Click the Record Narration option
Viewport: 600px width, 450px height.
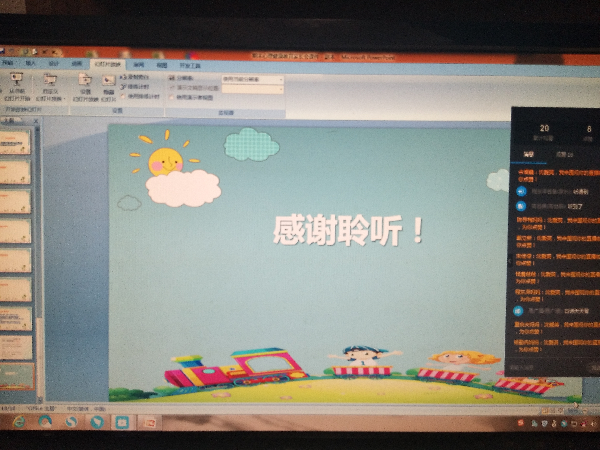point(135,77)
